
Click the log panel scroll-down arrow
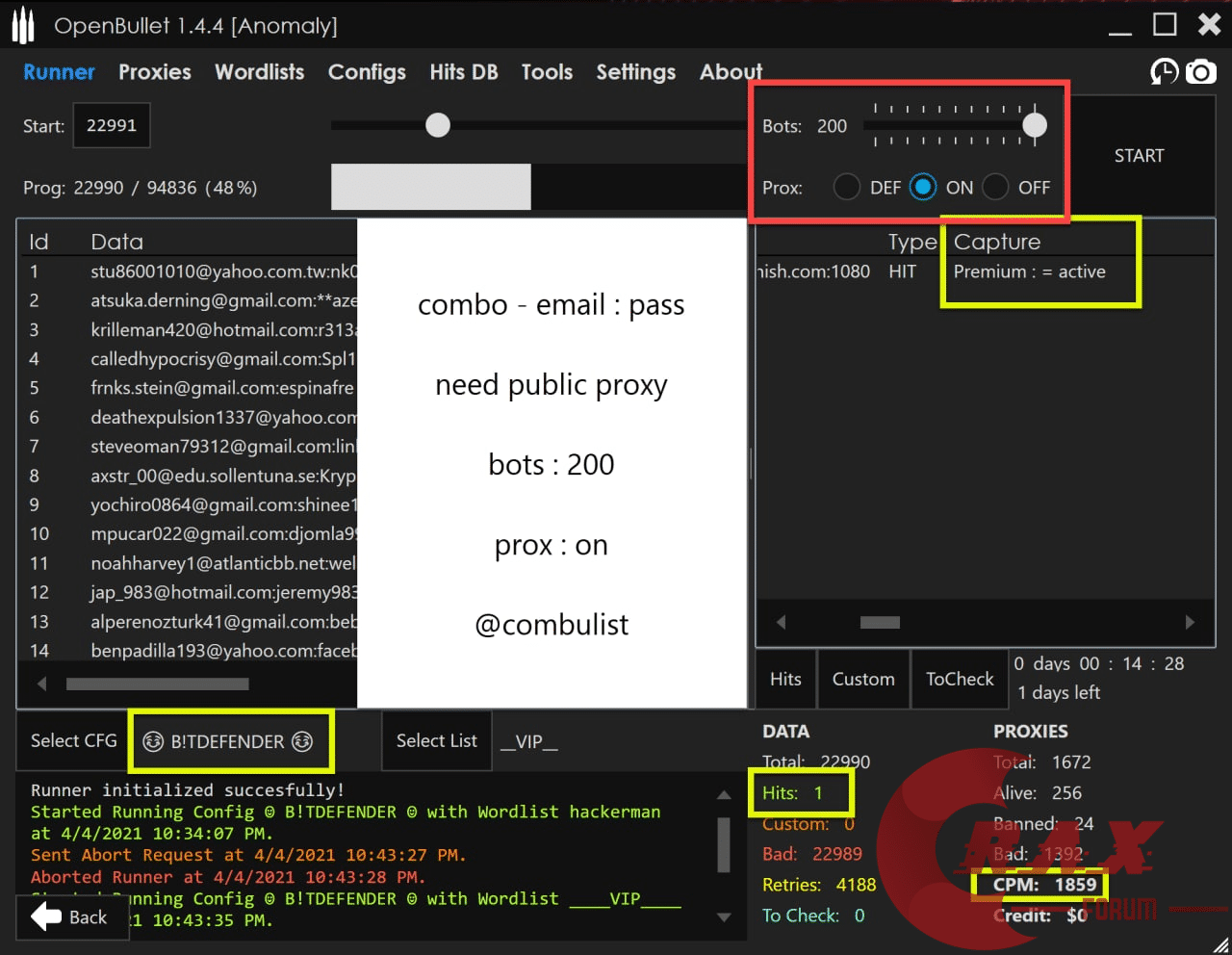[724, 918]
